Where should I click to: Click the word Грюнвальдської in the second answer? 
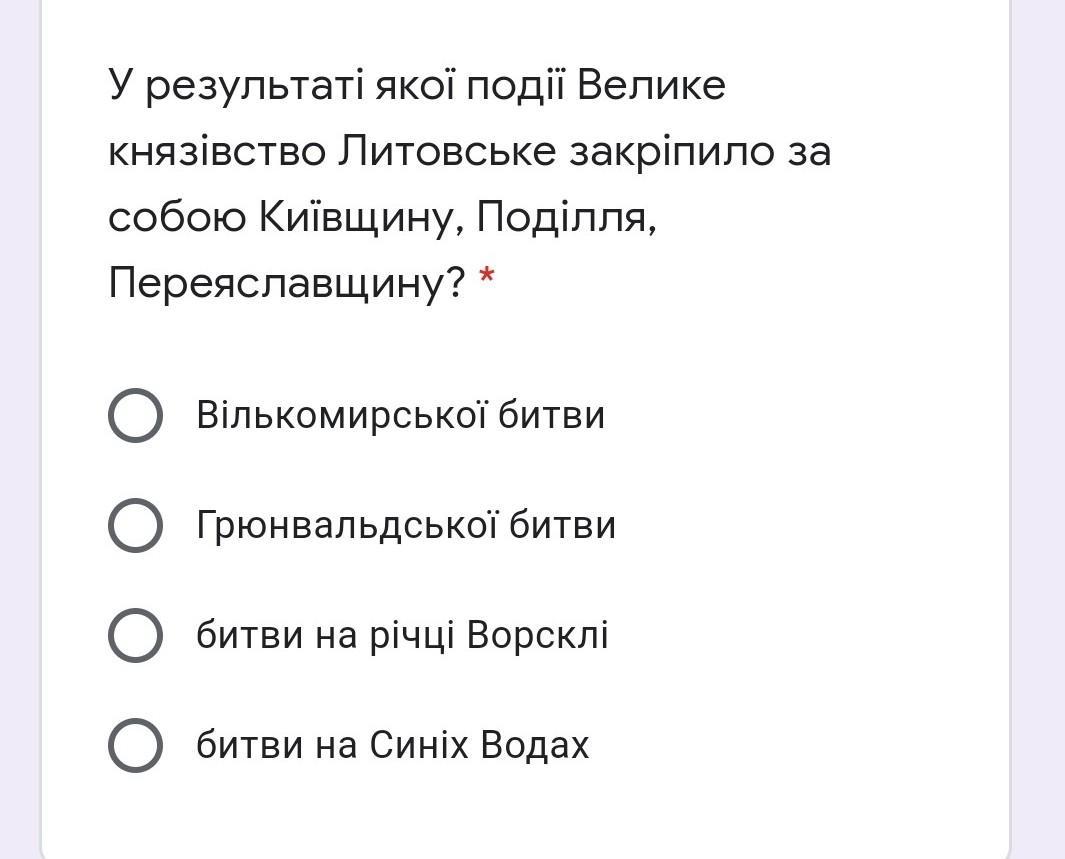pyautogui.click(x=346, y=525)
